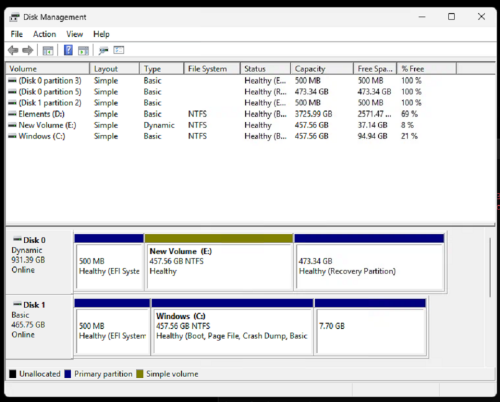Open the Help menu

tap(101, 34)
